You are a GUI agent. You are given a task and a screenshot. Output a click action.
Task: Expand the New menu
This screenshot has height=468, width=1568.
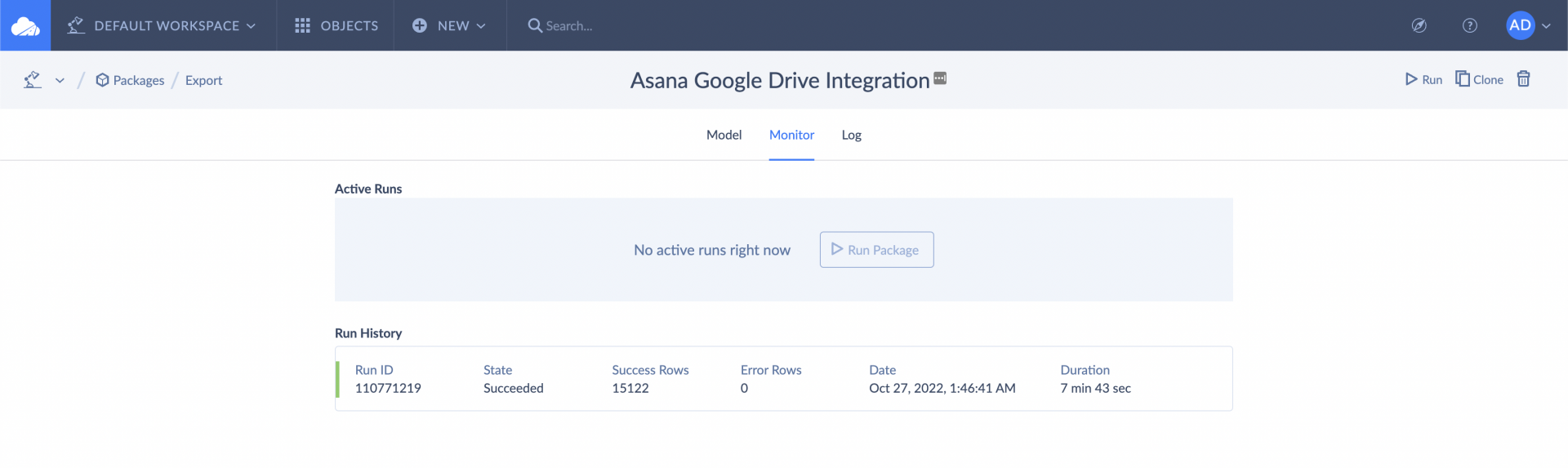[x=449, y=25]
